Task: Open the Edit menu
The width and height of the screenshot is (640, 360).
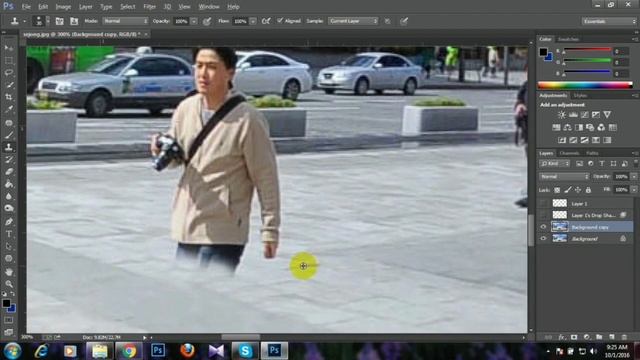Action: (43, 7)
